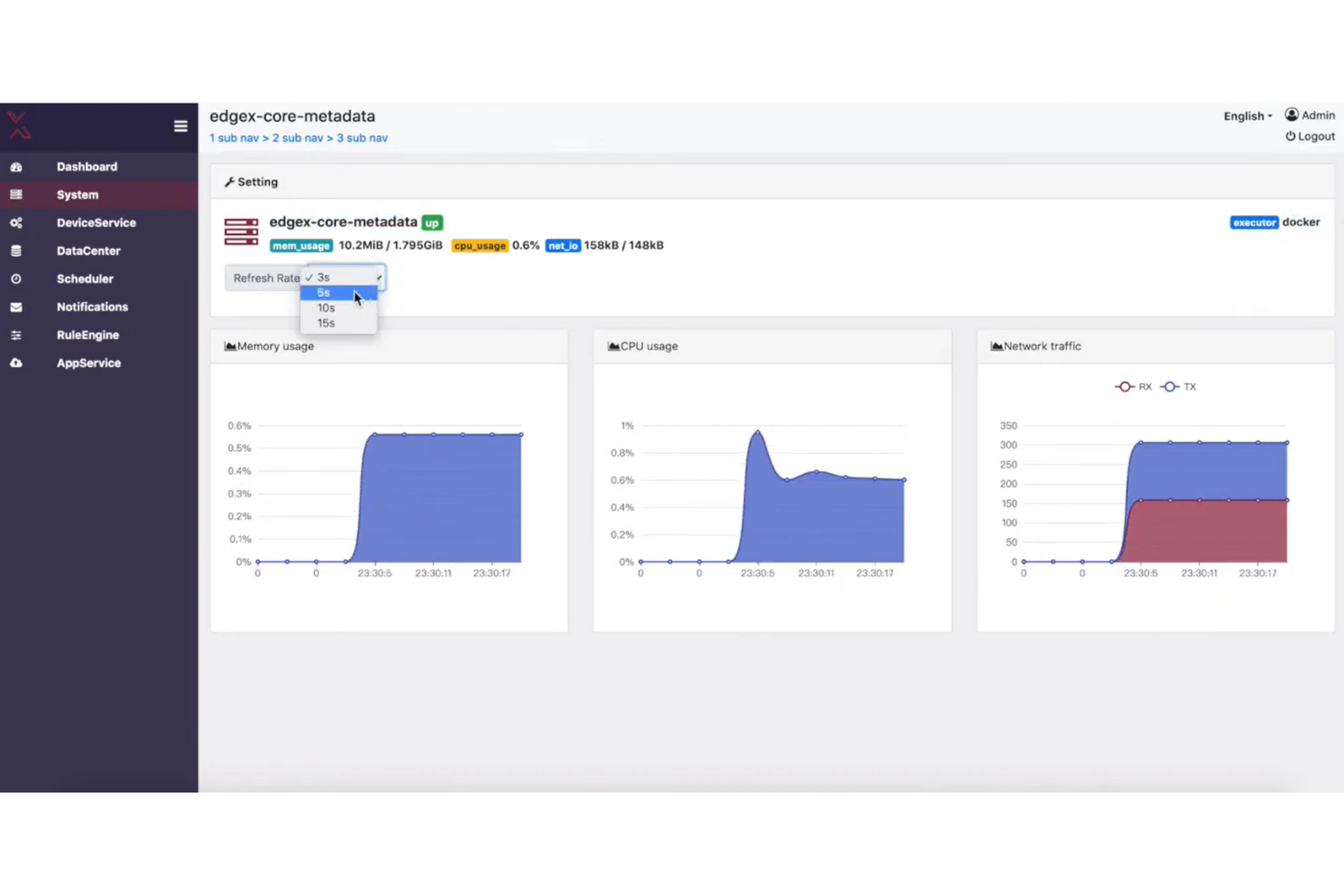
Task: Click the 2 sub nav breadcrumb link
Action: tap(298, 137)
